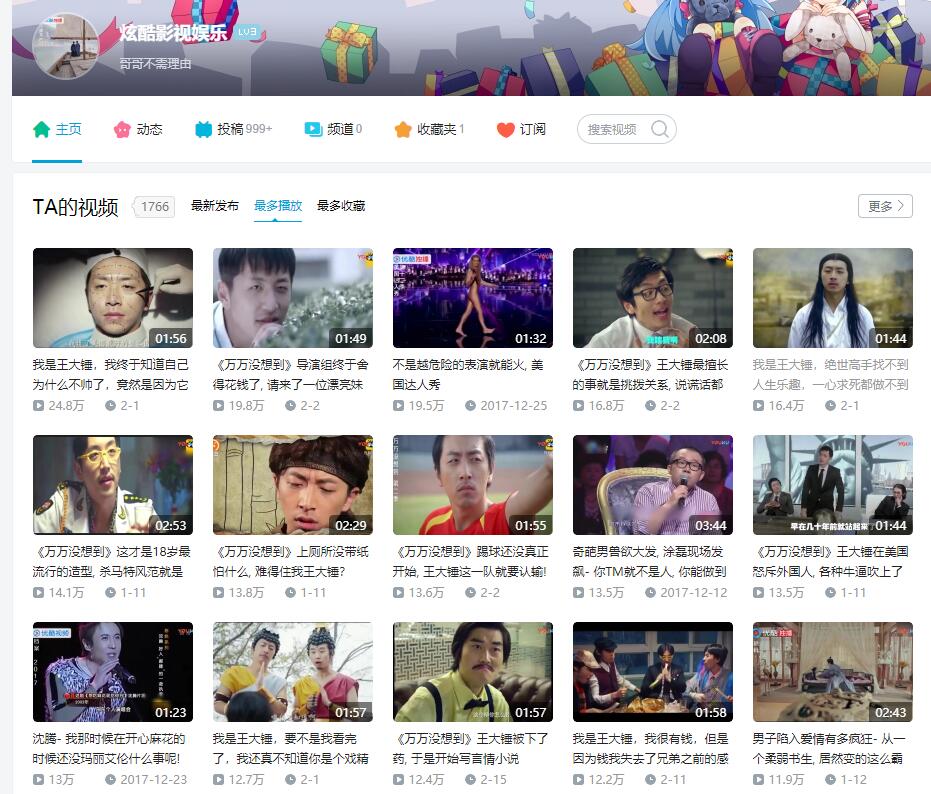Open title 绝世高手找不到人生乐趣
931x794 pixels.
click(x=831, y=375)
